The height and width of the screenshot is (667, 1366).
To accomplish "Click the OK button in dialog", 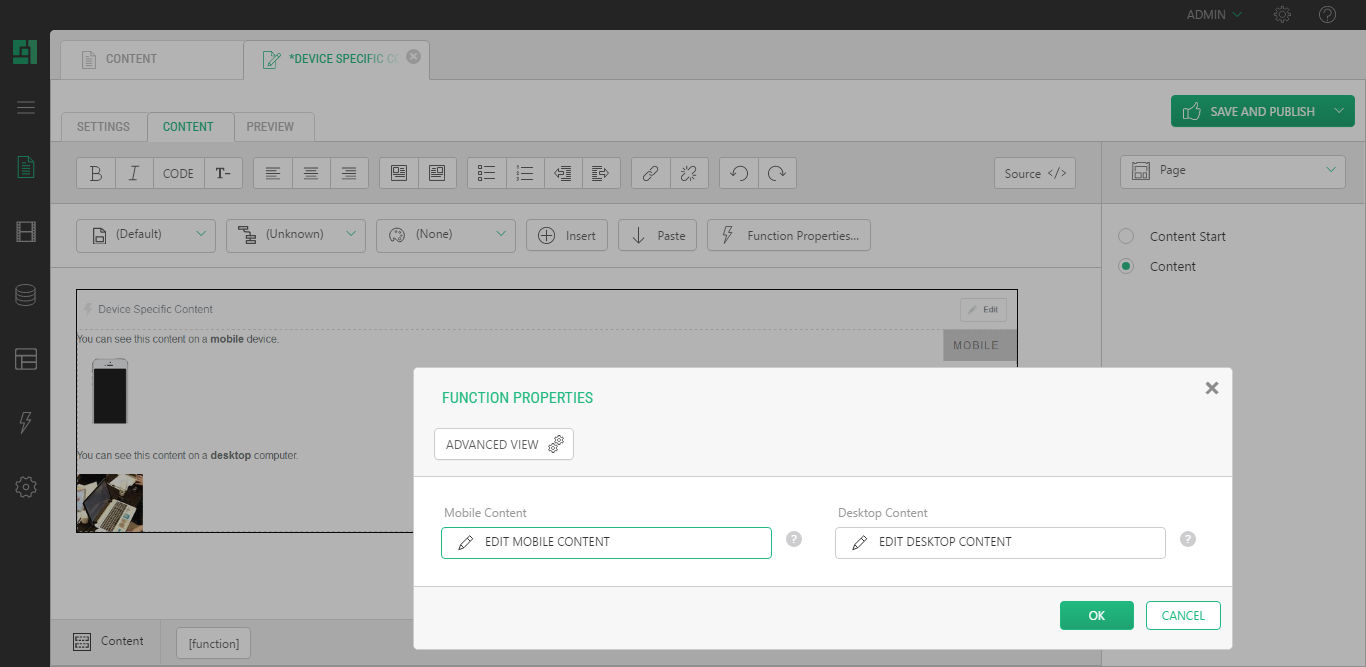I will [x=1096, y=616].
